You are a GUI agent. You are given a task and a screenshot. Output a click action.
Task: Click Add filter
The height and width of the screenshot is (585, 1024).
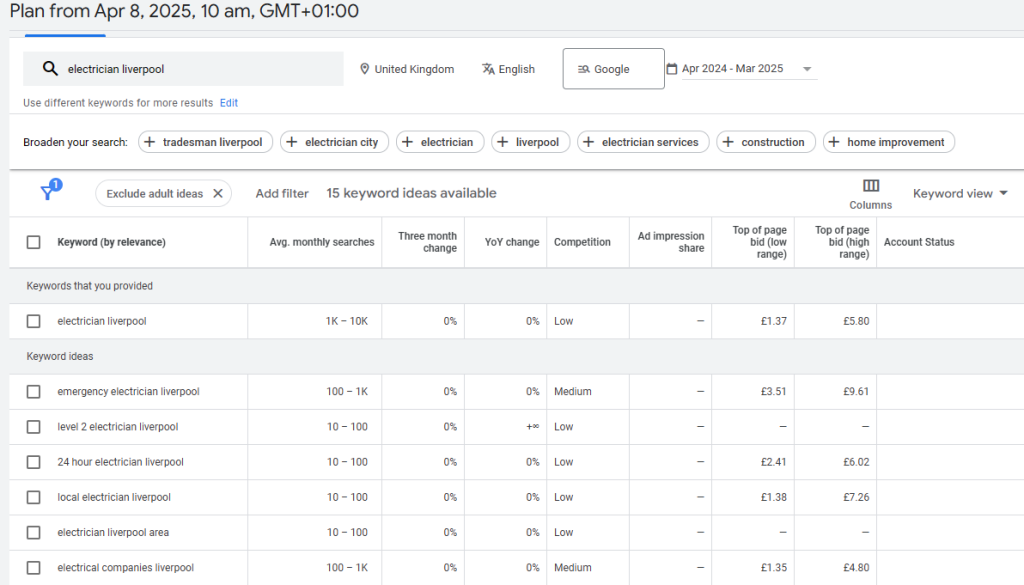click(281, 193)
